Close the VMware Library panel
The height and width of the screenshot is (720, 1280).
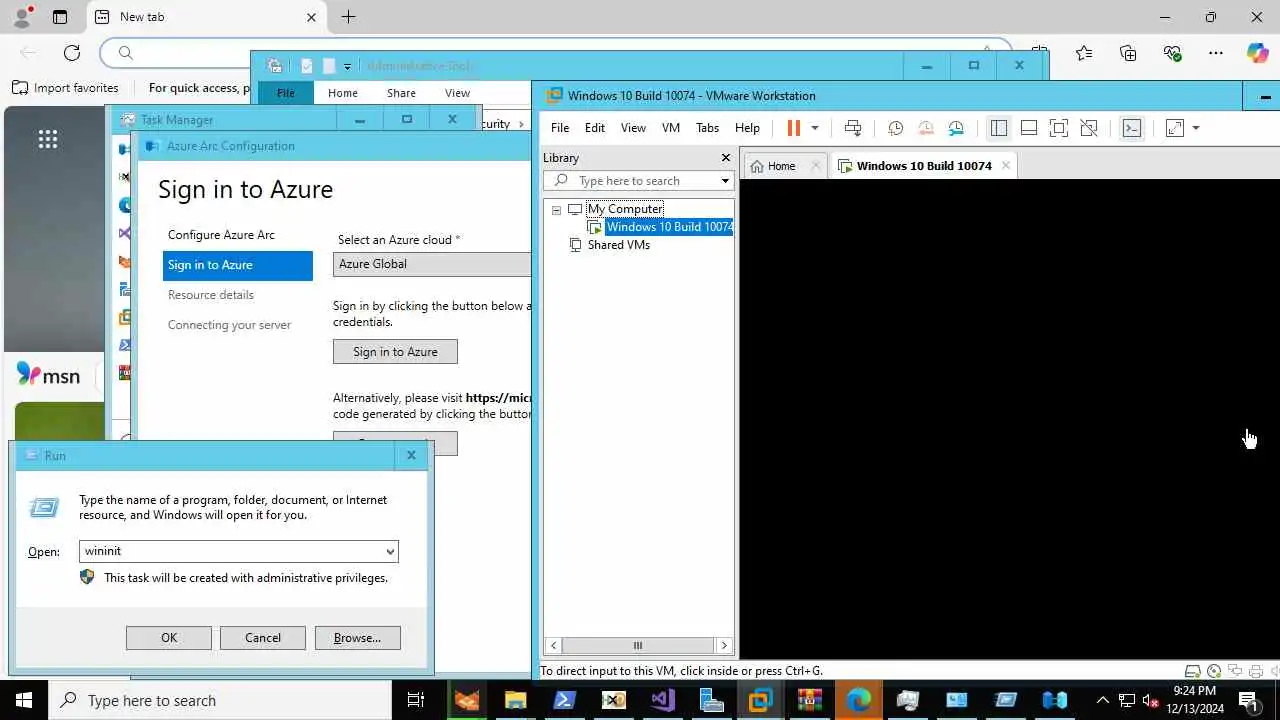click(726, 158)
